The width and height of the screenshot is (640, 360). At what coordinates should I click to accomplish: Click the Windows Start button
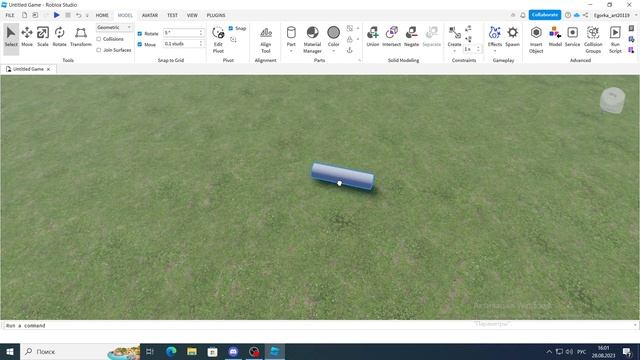[x=10, y=351]
